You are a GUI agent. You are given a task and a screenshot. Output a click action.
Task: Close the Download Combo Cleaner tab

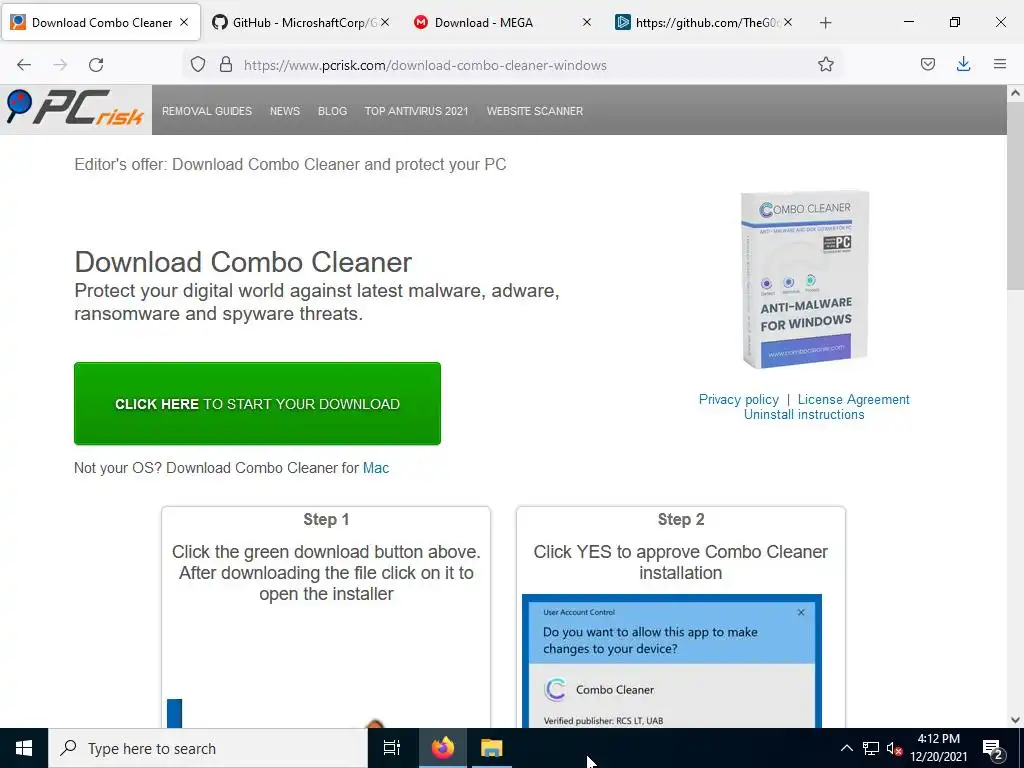[x=184, y=22]
